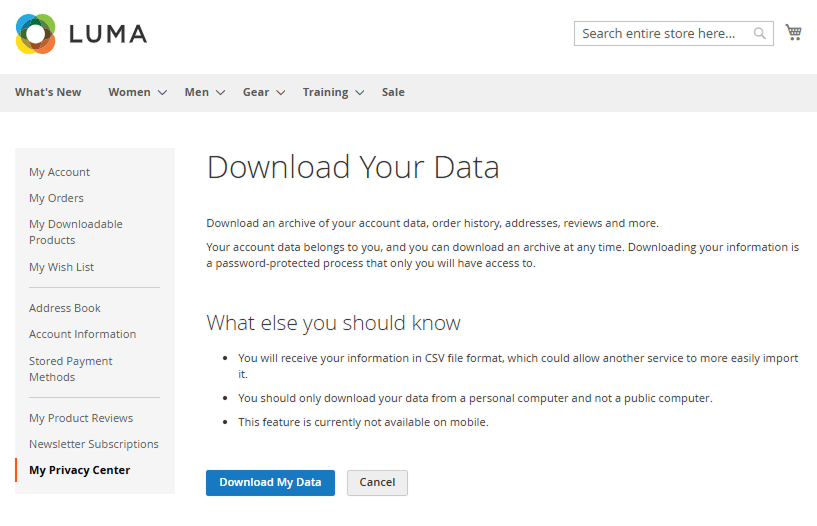This screenshot has height=526, width=817.
Task: Expand the Training menu chevron
Action: point(360,93)
